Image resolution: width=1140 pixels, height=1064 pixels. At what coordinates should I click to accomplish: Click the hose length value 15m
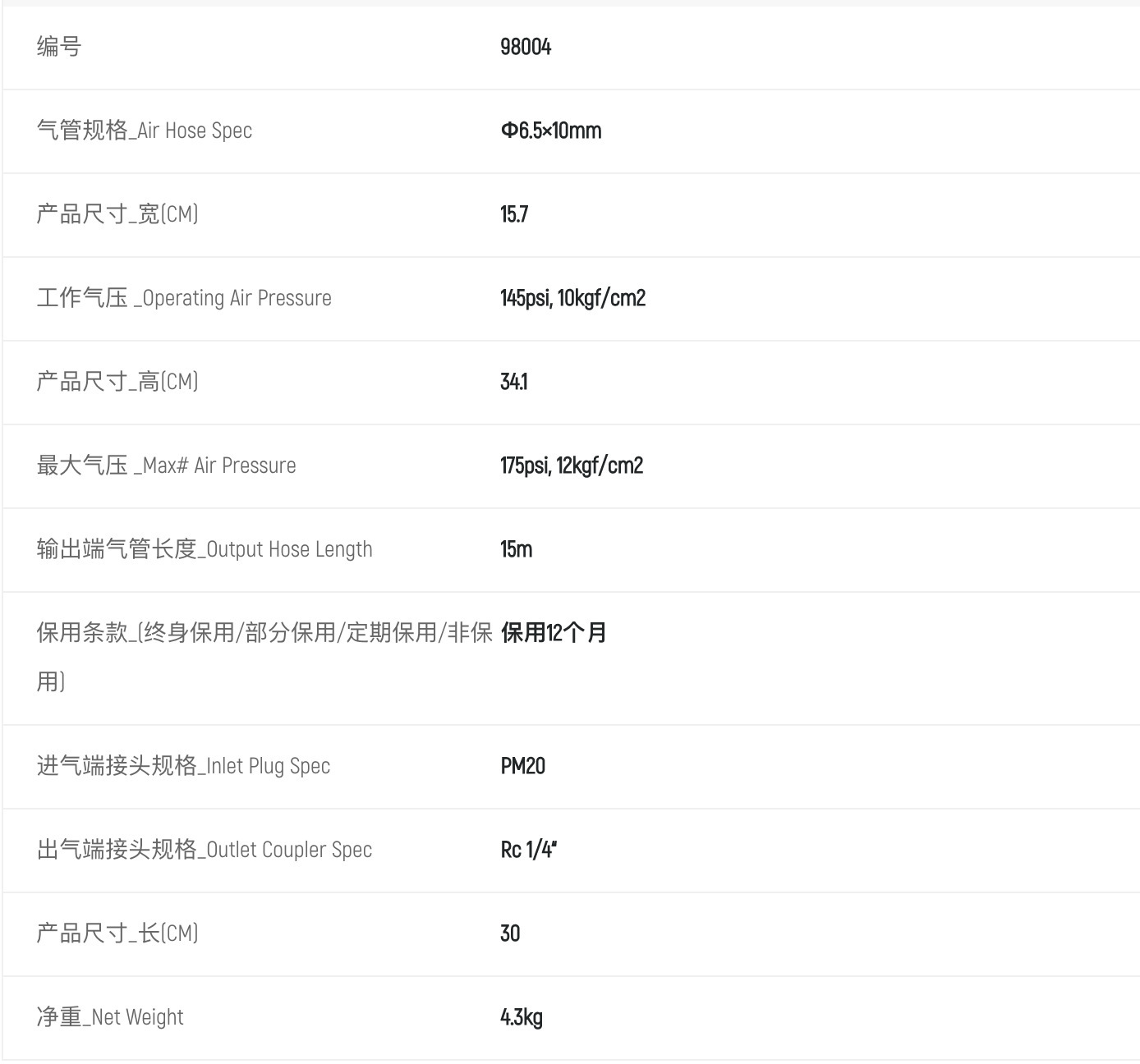tap(517, 549)
